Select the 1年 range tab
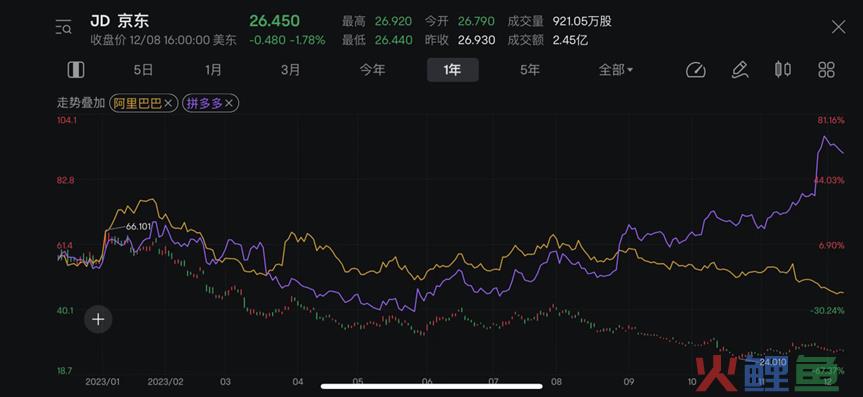This screenshot has height=397, width=863. point(452,70)
